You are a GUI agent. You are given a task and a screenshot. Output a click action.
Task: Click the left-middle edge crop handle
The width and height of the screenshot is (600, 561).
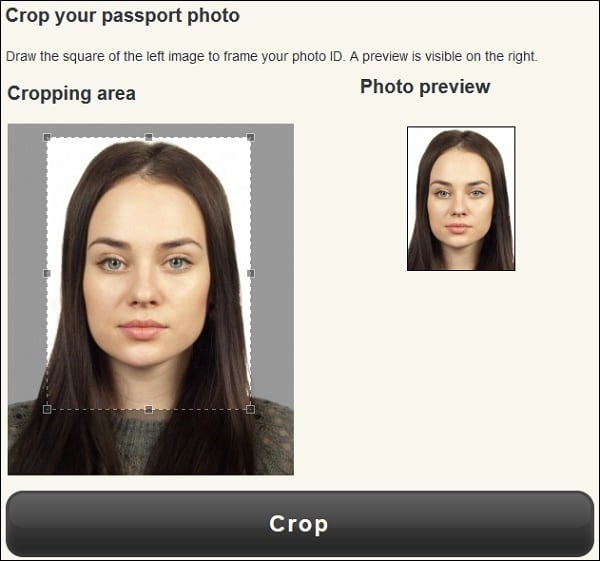coord(47,273)
